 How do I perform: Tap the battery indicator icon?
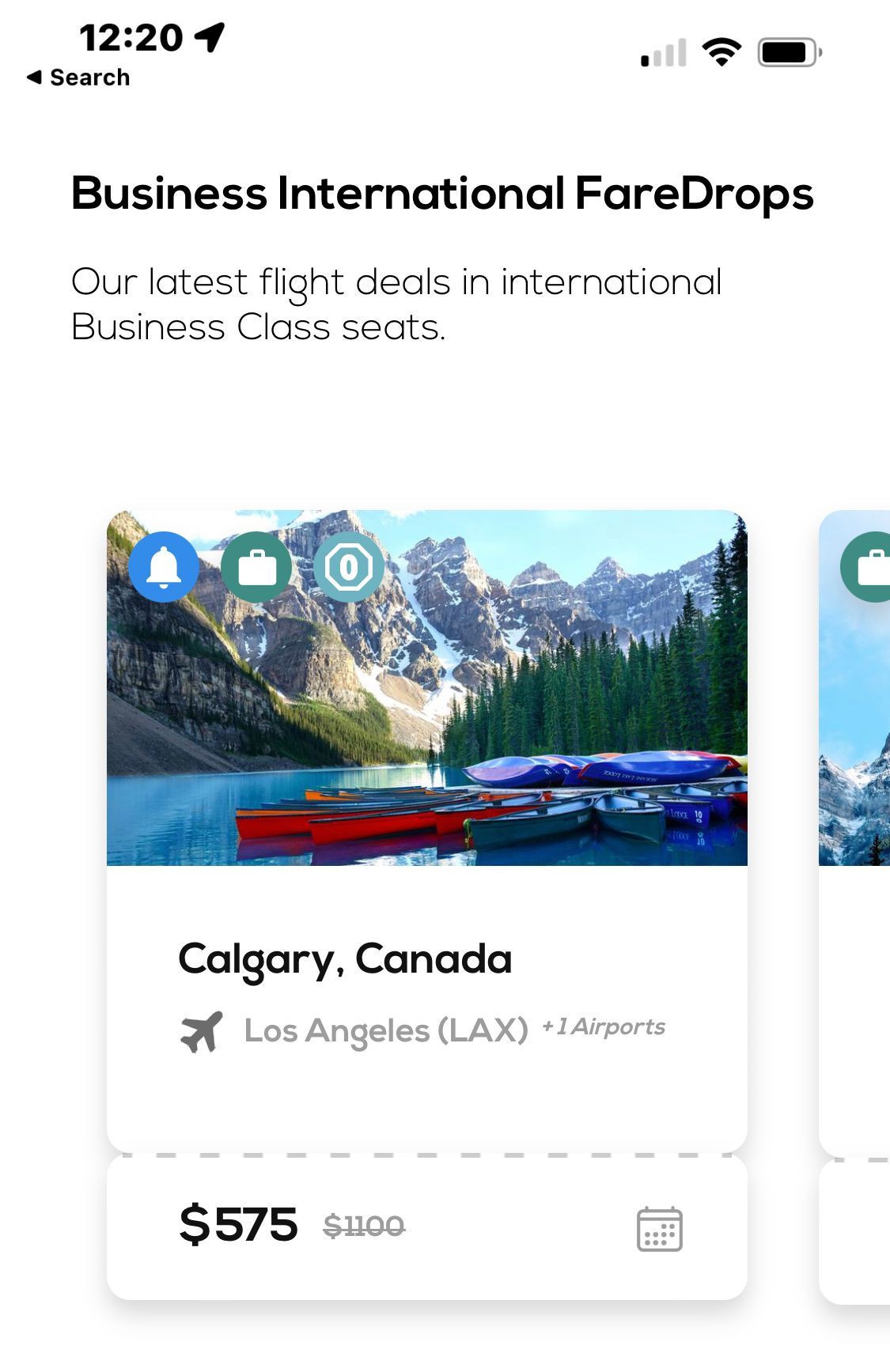tap(789, 53)
